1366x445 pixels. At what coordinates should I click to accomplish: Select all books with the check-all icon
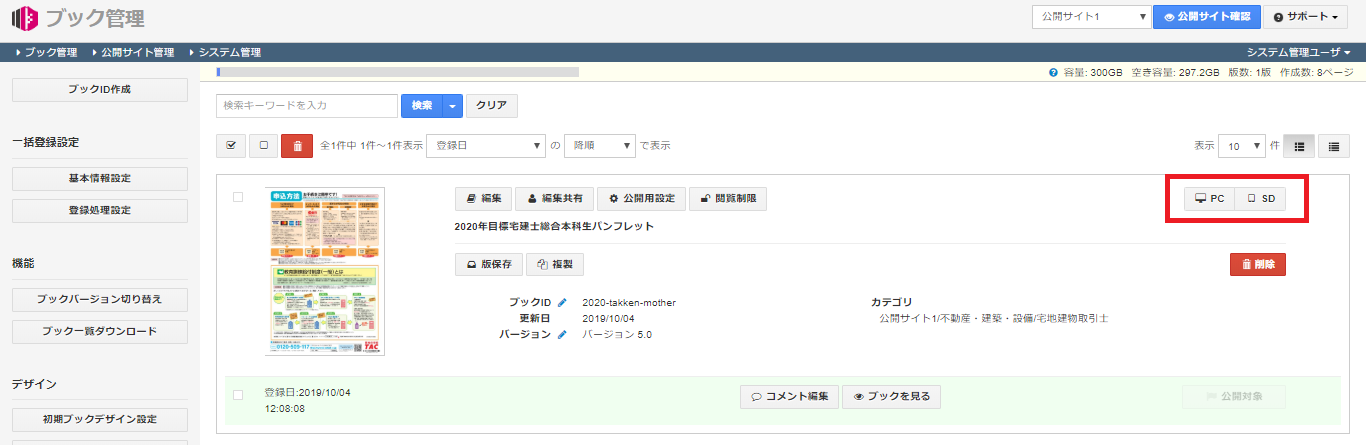[231, 145]
